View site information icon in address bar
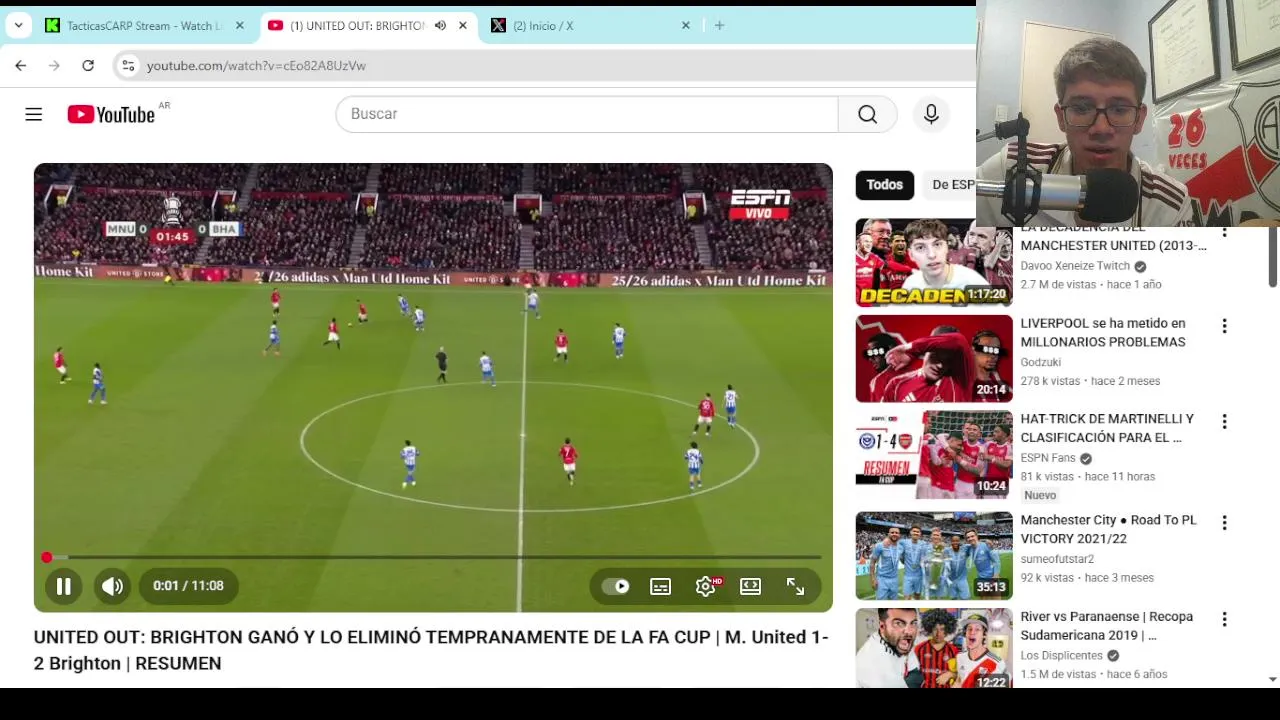Image resolution: width=1280 pixels, height=720 pixels. [126, 65]
